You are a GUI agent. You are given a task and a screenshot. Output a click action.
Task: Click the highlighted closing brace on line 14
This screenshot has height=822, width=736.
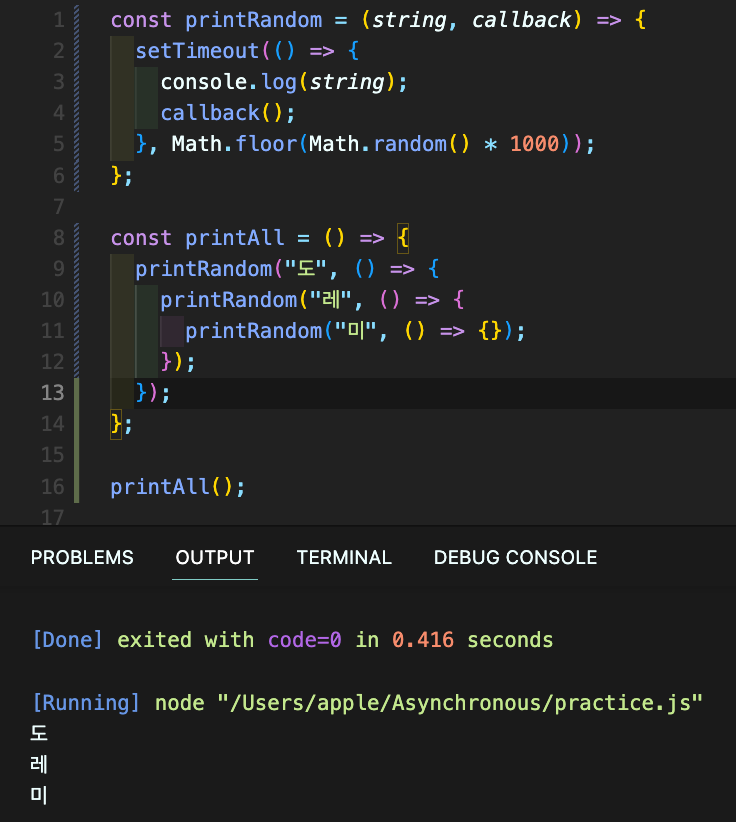(116, 424)
